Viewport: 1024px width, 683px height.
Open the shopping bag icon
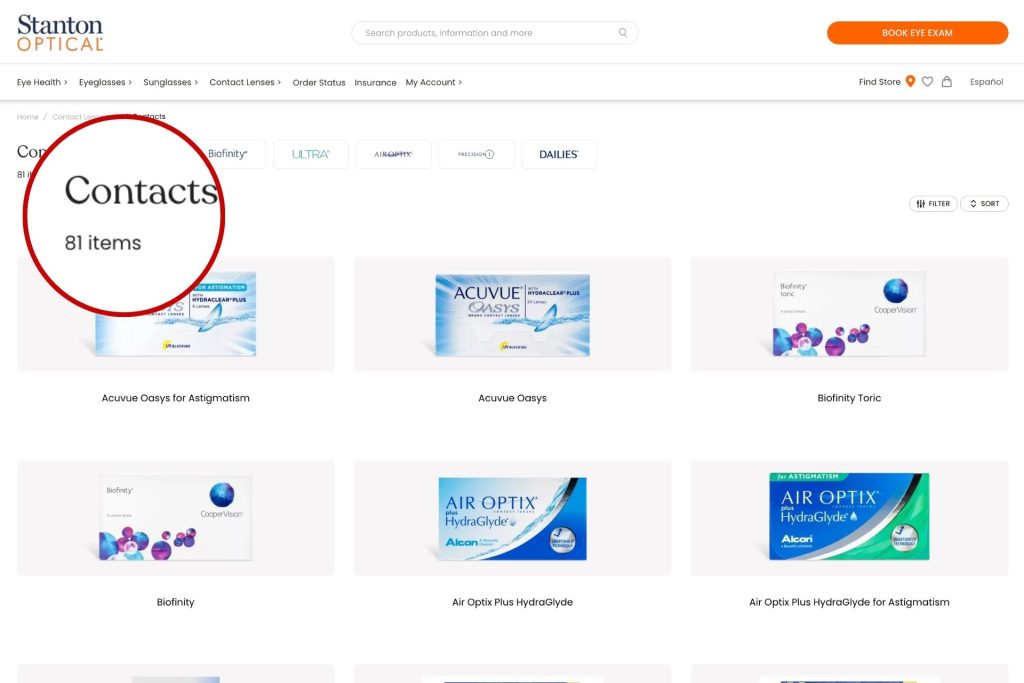tap(947, 82)
